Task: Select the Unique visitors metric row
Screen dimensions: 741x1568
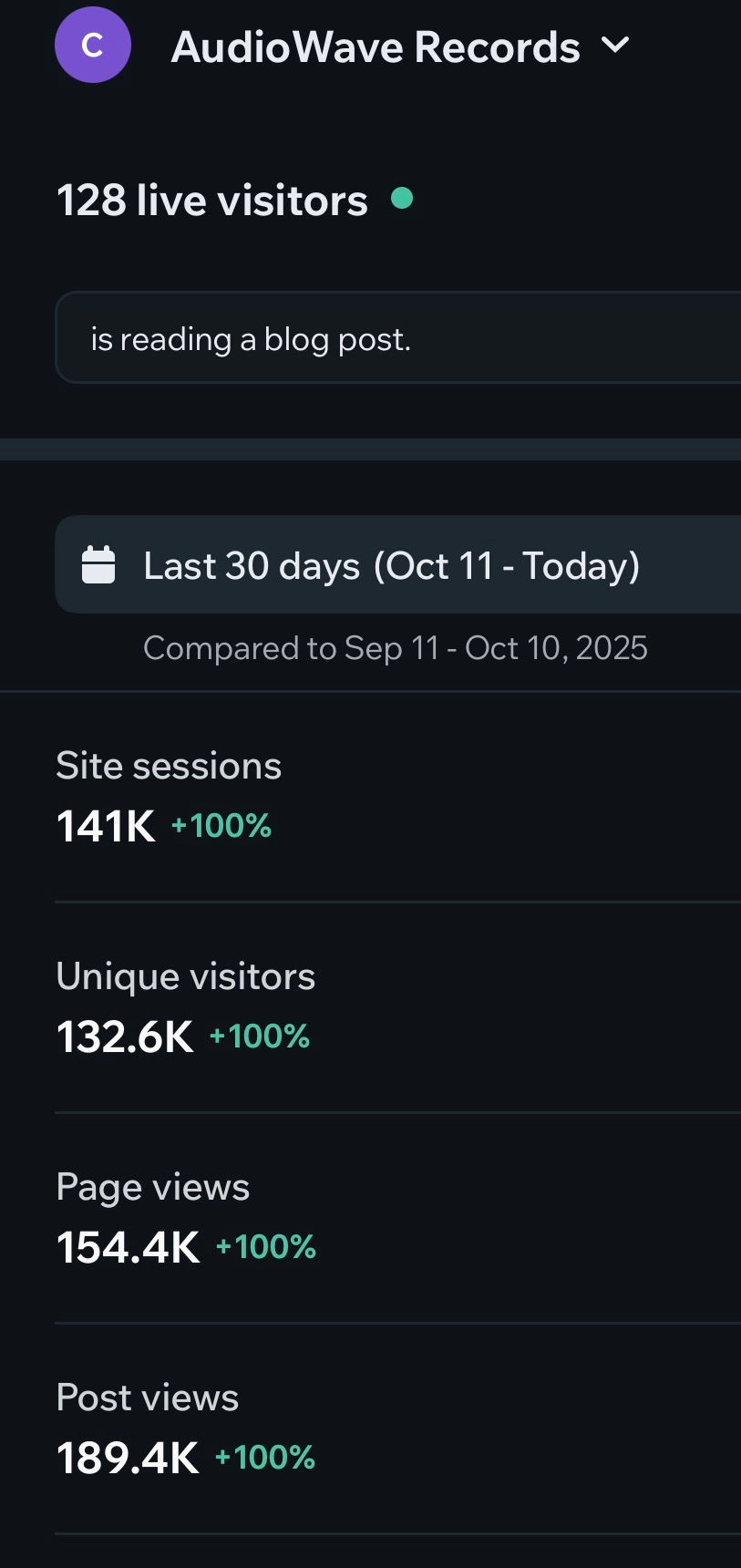Action: (186, 975)
